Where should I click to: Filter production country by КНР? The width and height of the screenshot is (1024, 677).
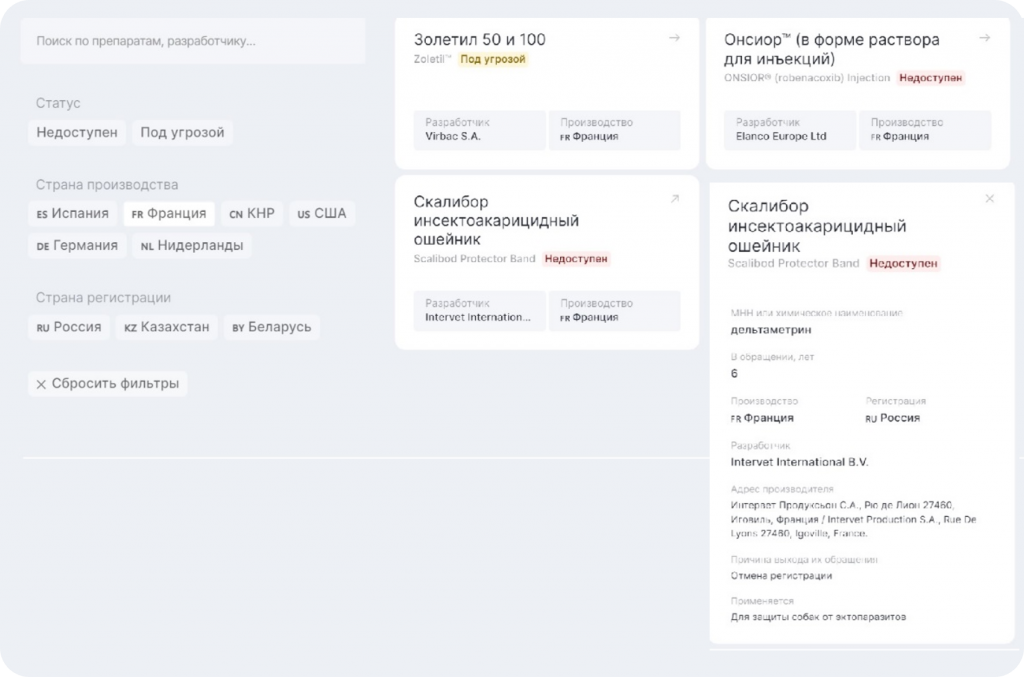coord(252,213)
